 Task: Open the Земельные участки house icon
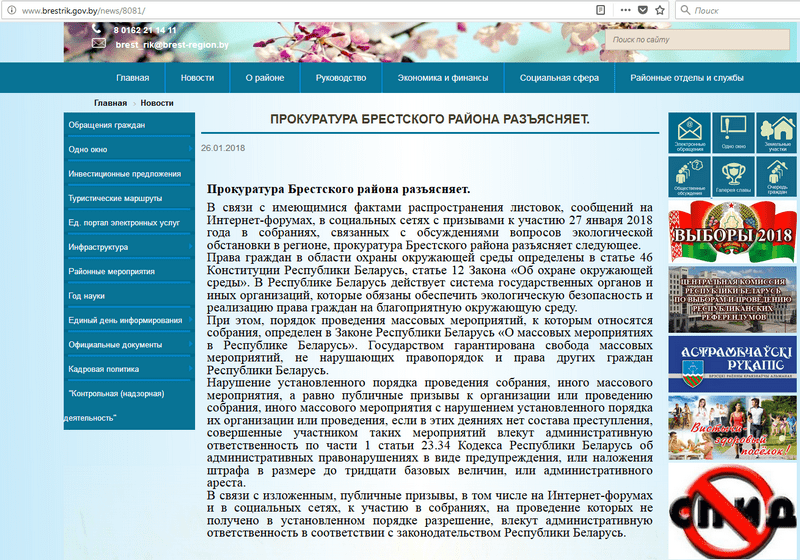[776, 134]
